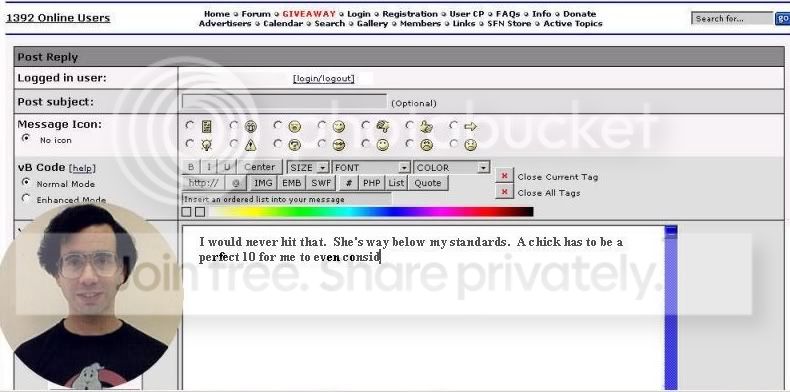Viewport: 790px width, 392px height.
Task: Open User CP menu item
Action: coord(467,14)
